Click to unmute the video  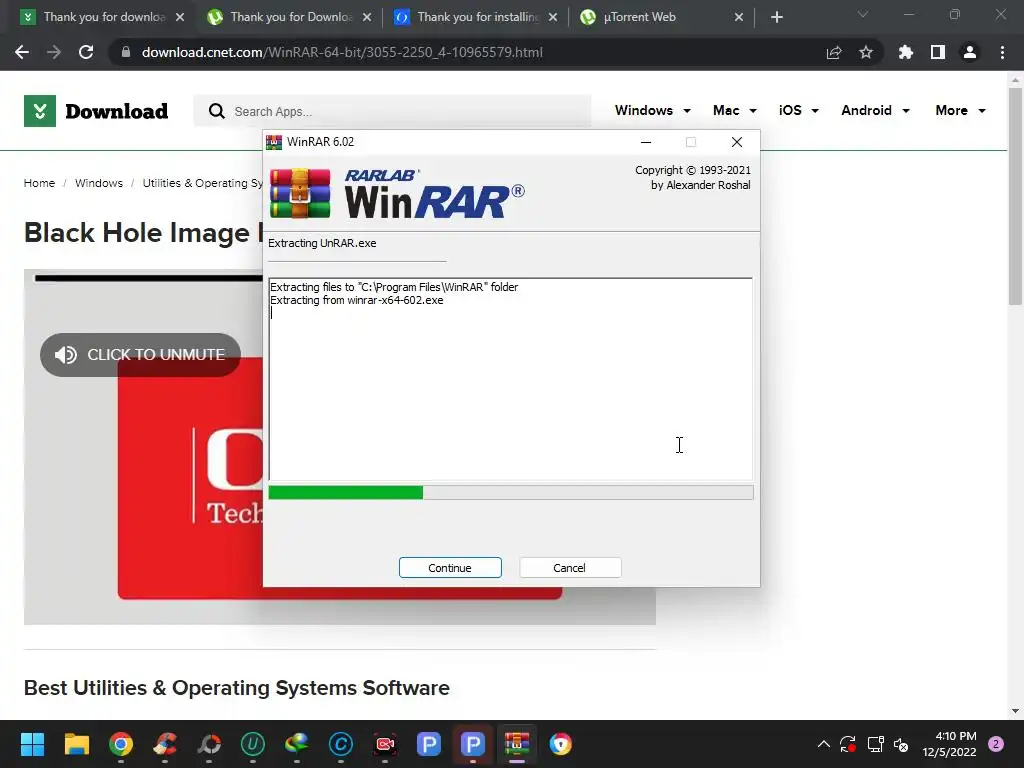point(140,355)
